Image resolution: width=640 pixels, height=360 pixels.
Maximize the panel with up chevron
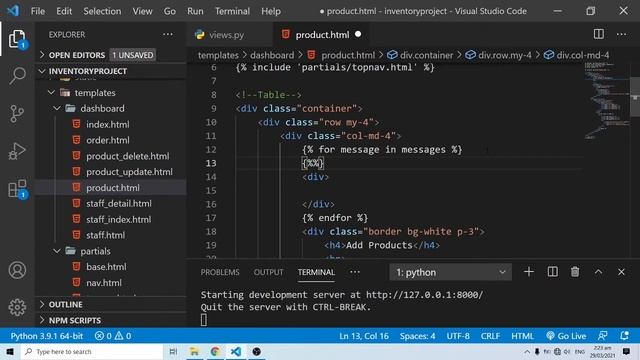(x=598, y=272)
